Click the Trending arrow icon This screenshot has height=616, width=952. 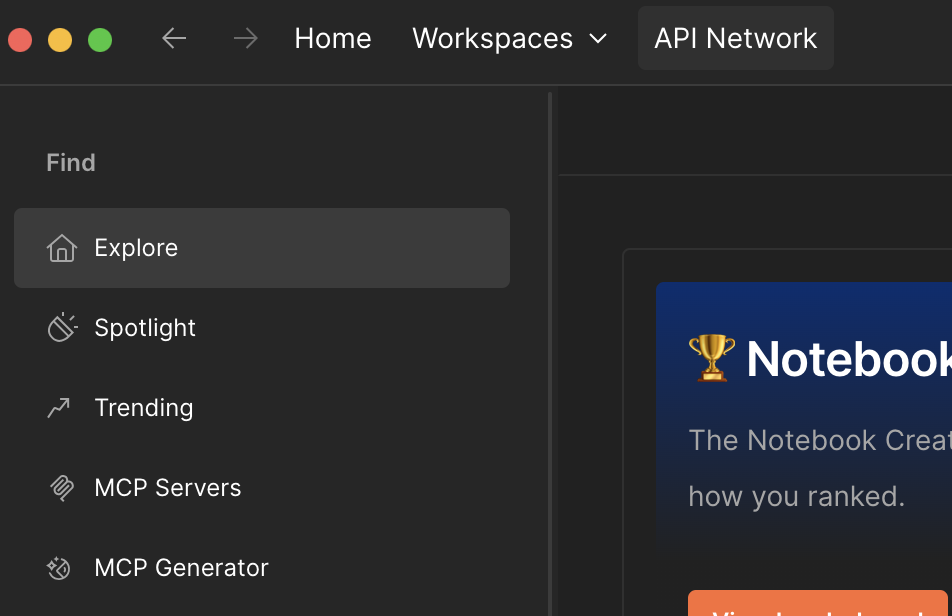point(60,407)
